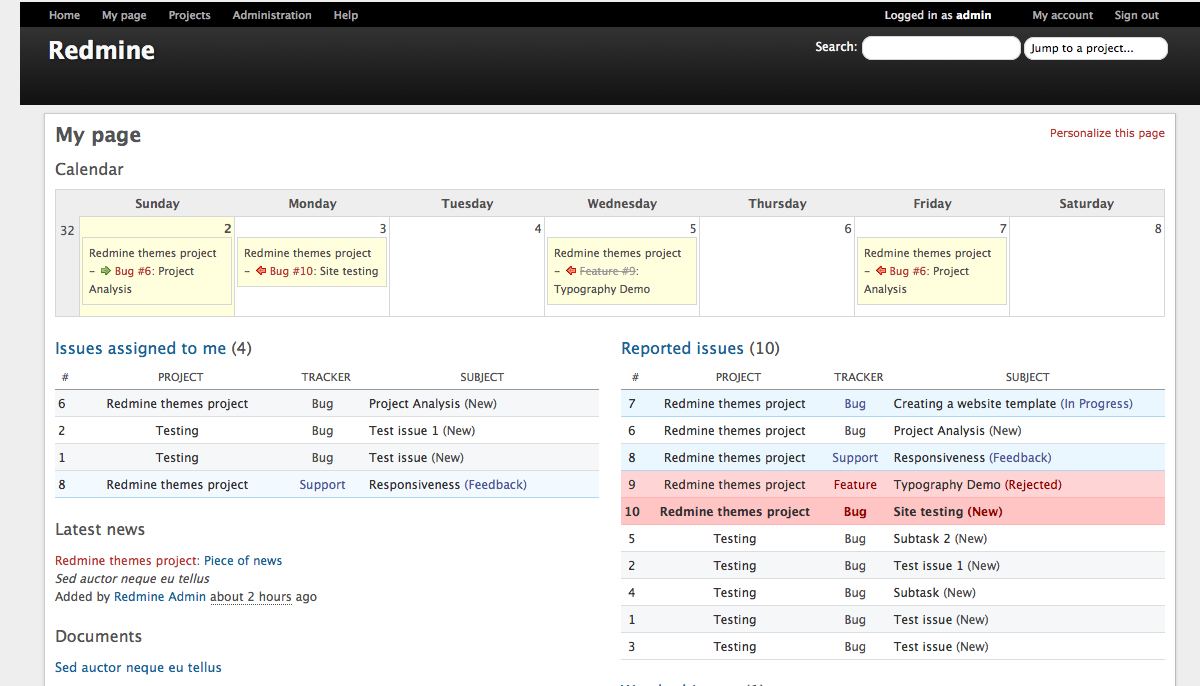Open Typography Demo (Rejected) issue
The image size is (1200, 686).
[977, 485]
